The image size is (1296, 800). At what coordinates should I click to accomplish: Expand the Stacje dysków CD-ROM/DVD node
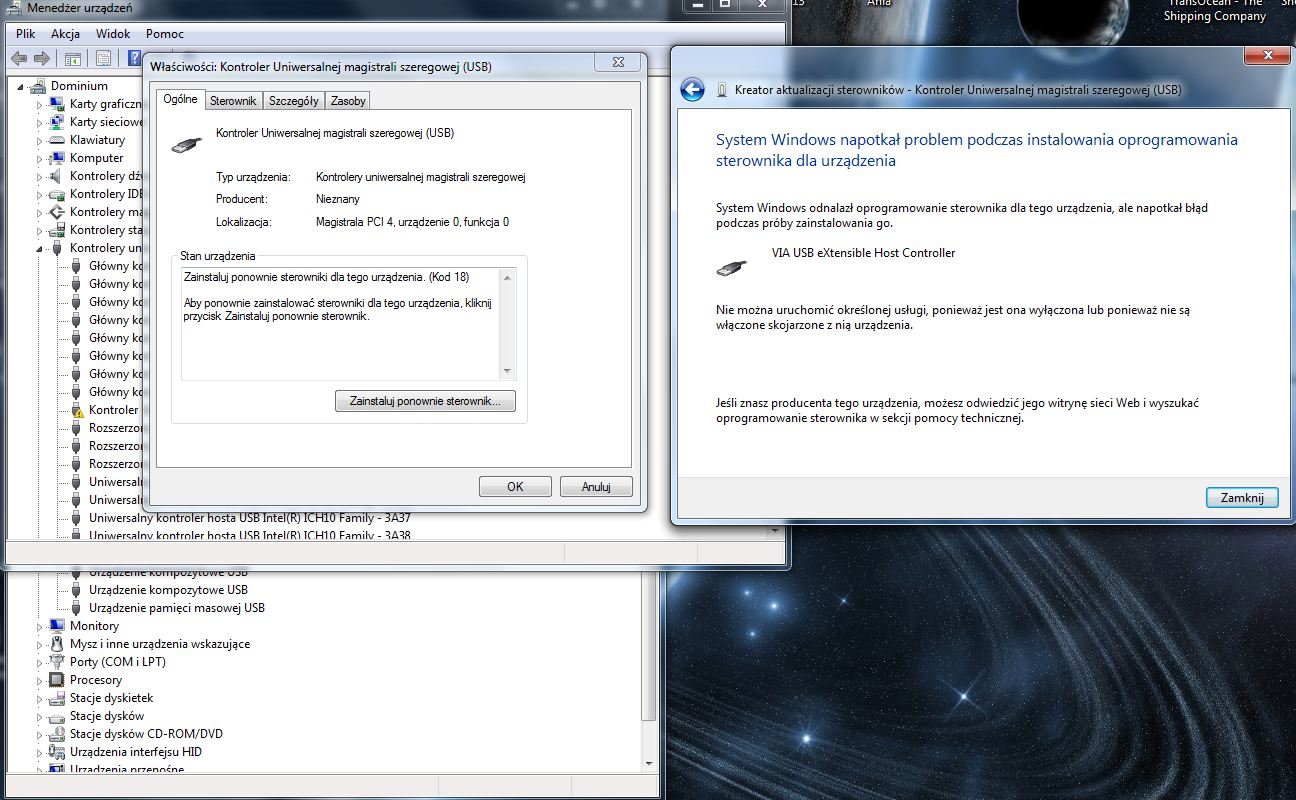coord(40,734)
